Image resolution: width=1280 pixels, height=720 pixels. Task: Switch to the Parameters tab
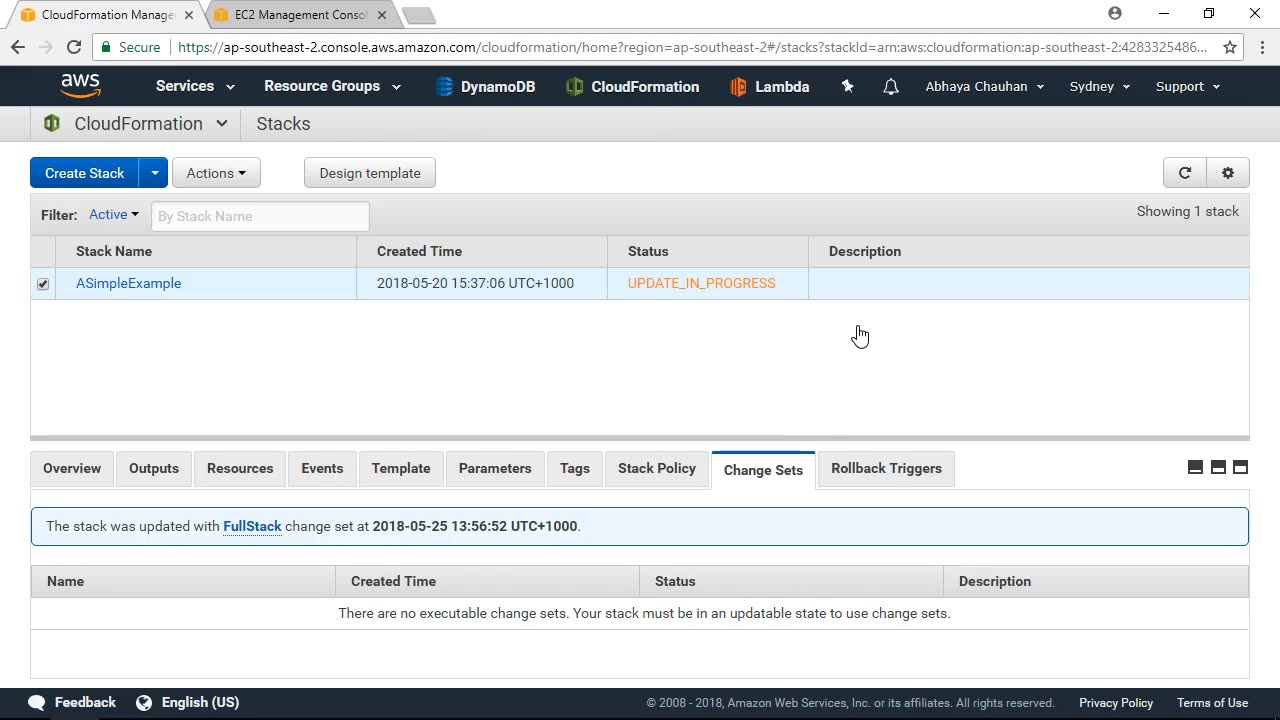click(x=495, y=468)
